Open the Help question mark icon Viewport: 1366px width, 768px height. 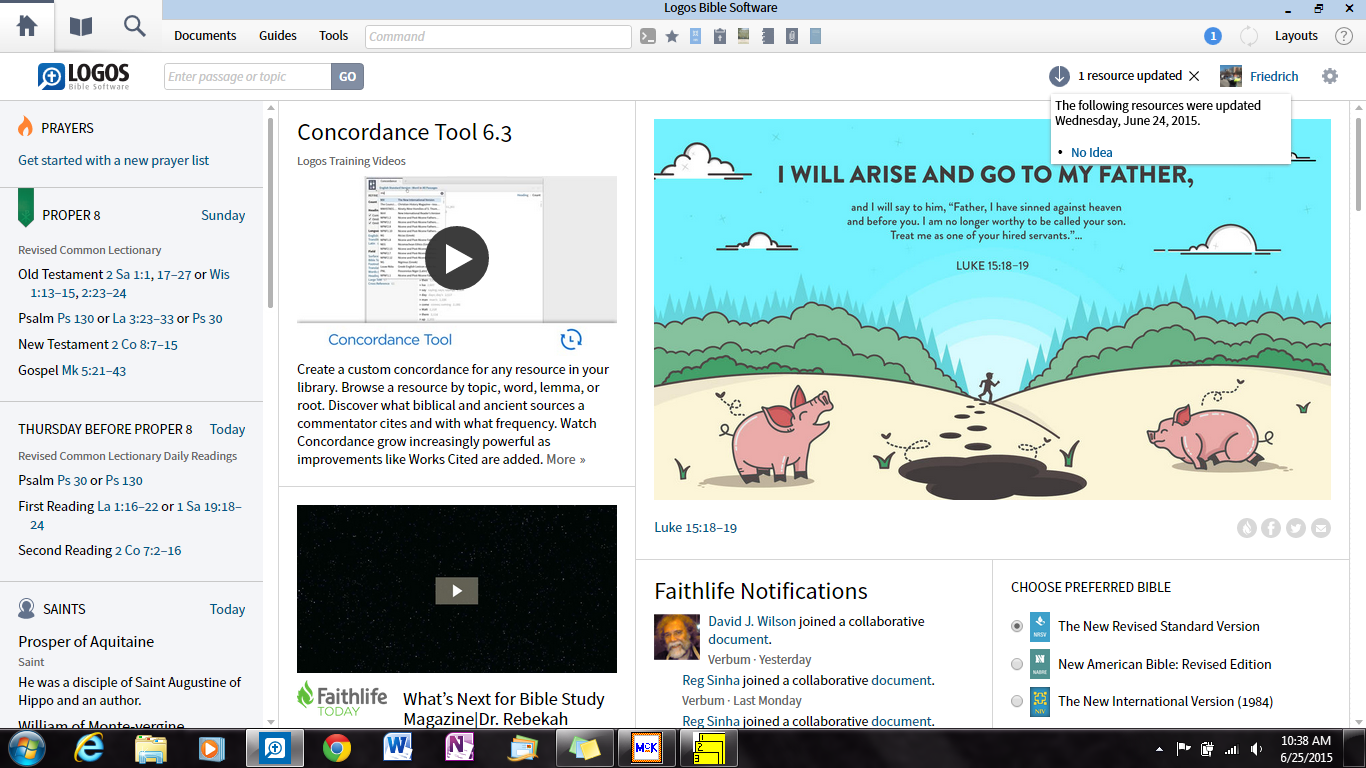pos(1344,36)
